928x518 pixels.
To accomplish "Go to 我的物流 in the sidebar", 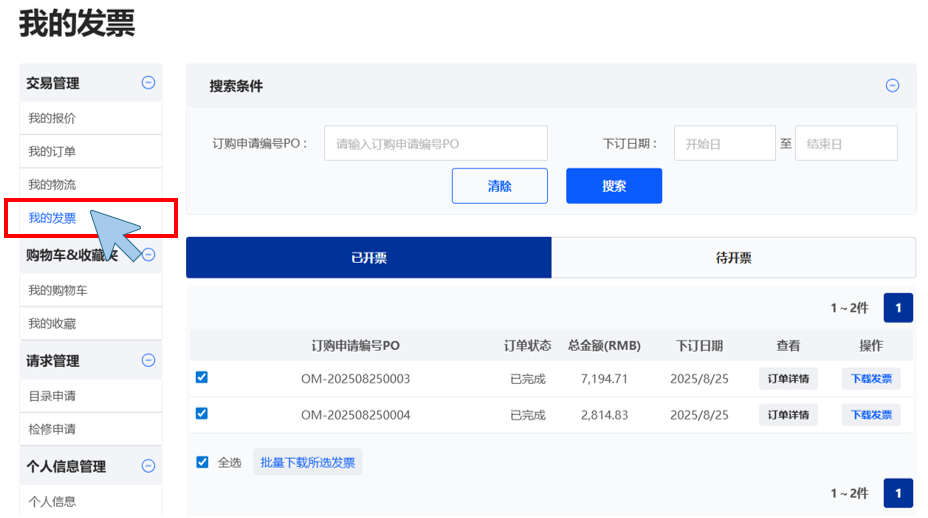I will [x=52, y=185].
